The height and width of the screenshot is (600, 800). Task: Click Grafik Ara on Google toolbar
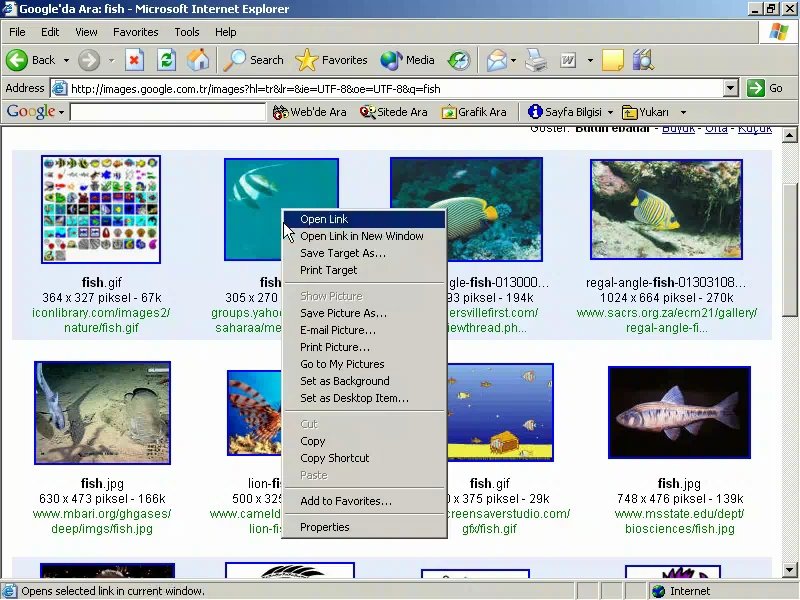(474, 112)
